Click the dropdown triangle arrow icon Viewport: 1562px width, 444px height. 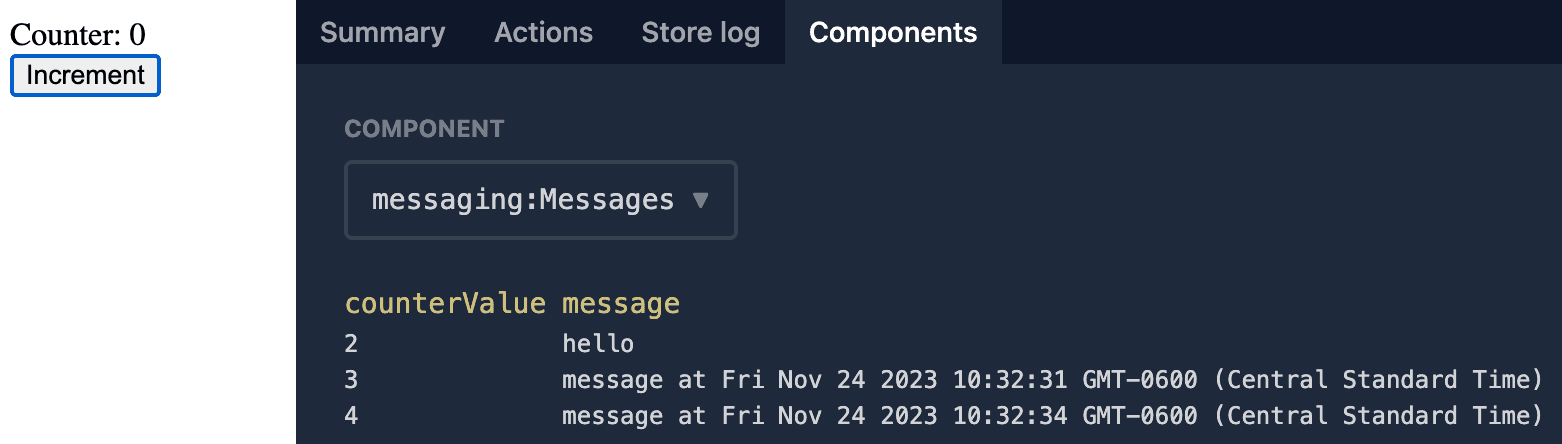(700, 200)
